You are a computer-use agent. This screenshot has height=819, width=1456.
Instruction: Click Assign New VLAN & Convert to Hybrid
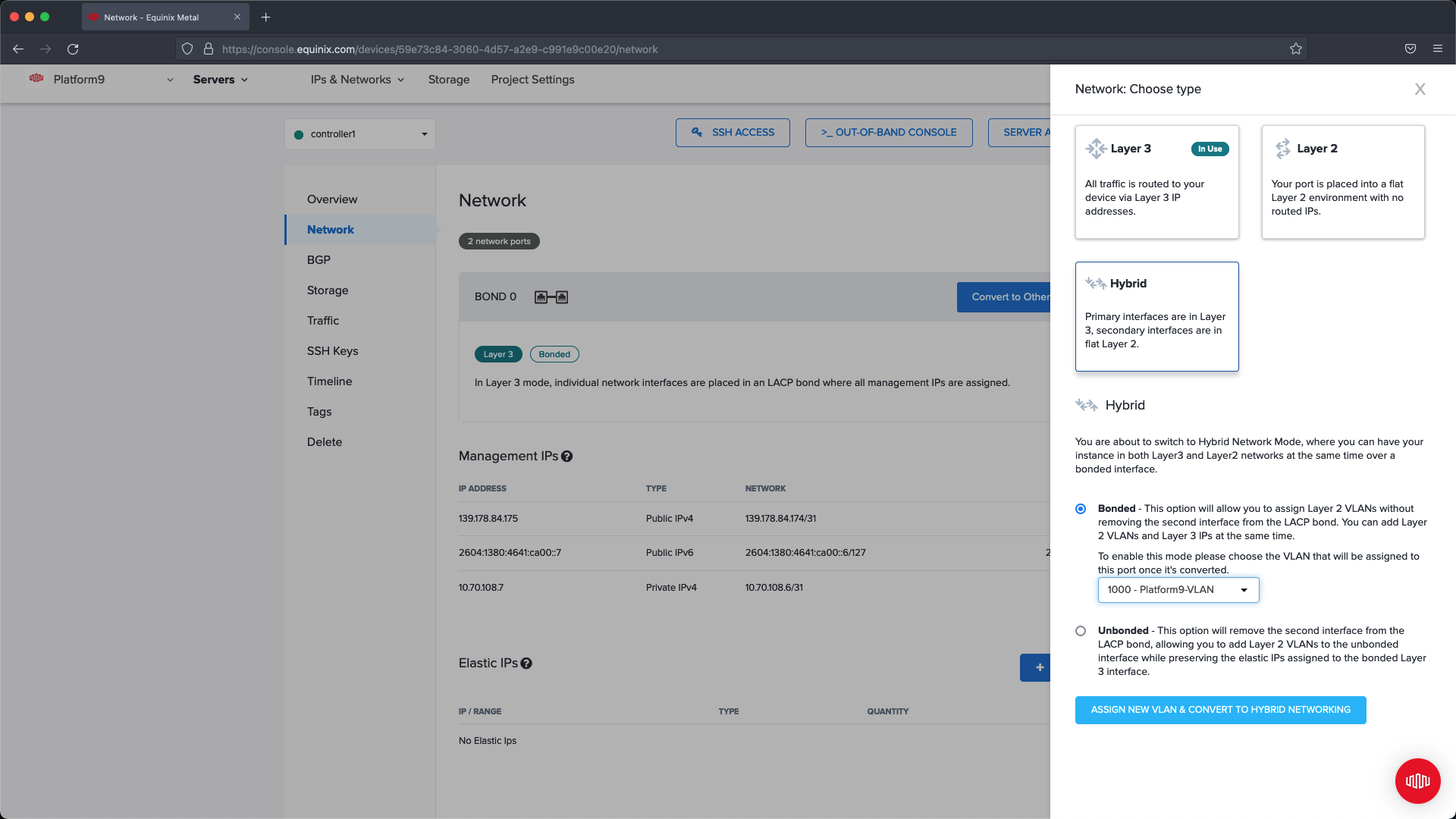click(x=1220, y=710)
